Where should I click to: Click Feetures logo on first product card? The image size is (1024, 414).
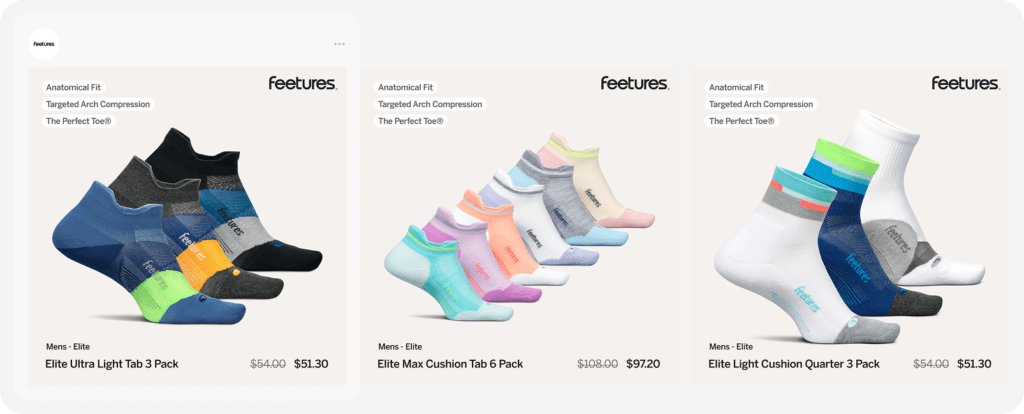click(302, 84)
